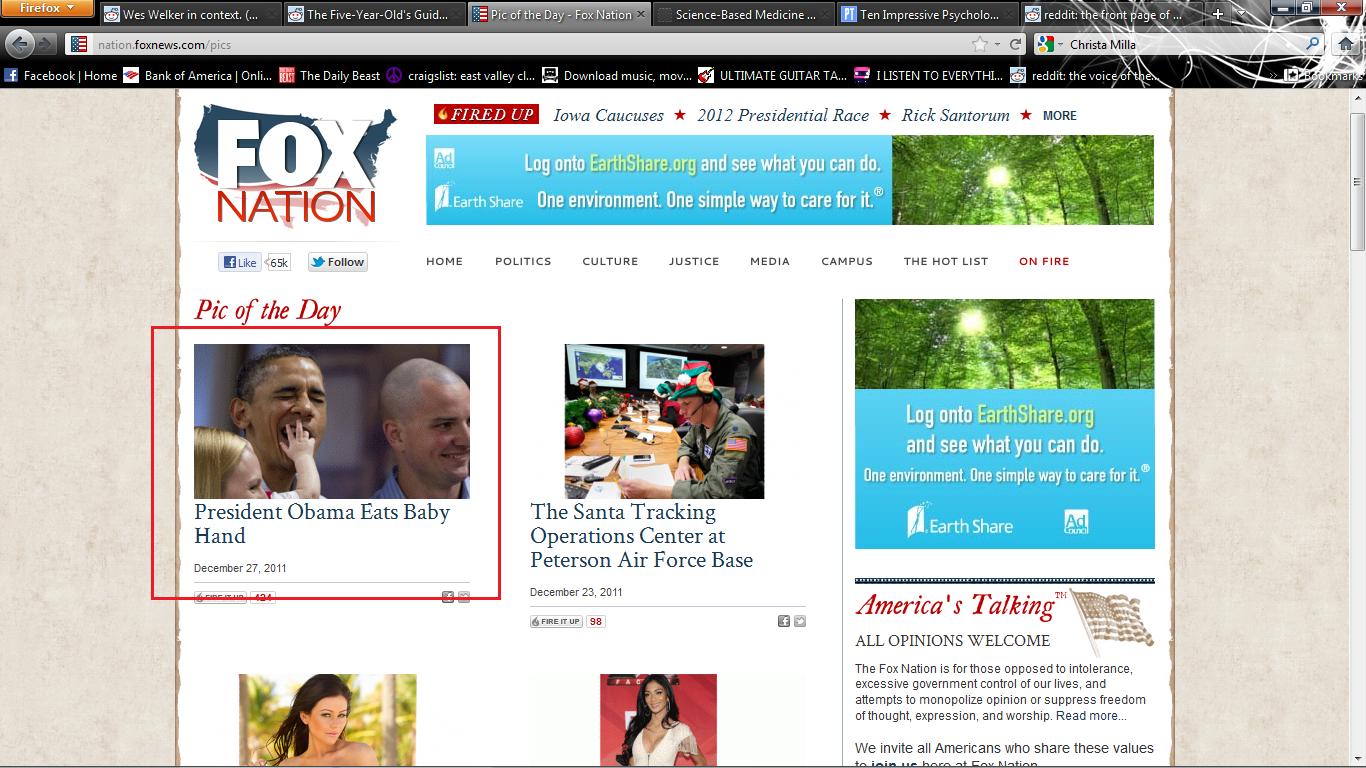Click the browser Back arrow button

click(x=19, y=44)
